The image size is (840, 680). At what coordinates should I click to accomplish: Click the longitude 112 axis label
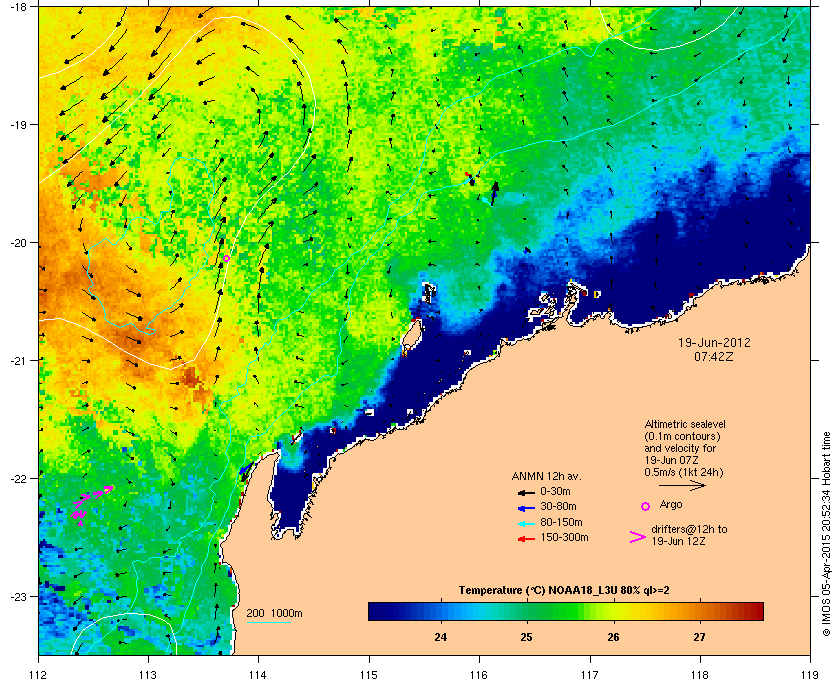39,675
